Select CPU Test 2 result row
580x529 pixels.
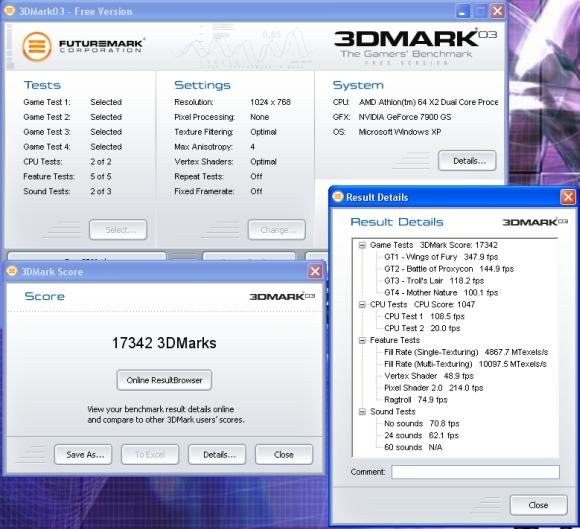(422, 328)
